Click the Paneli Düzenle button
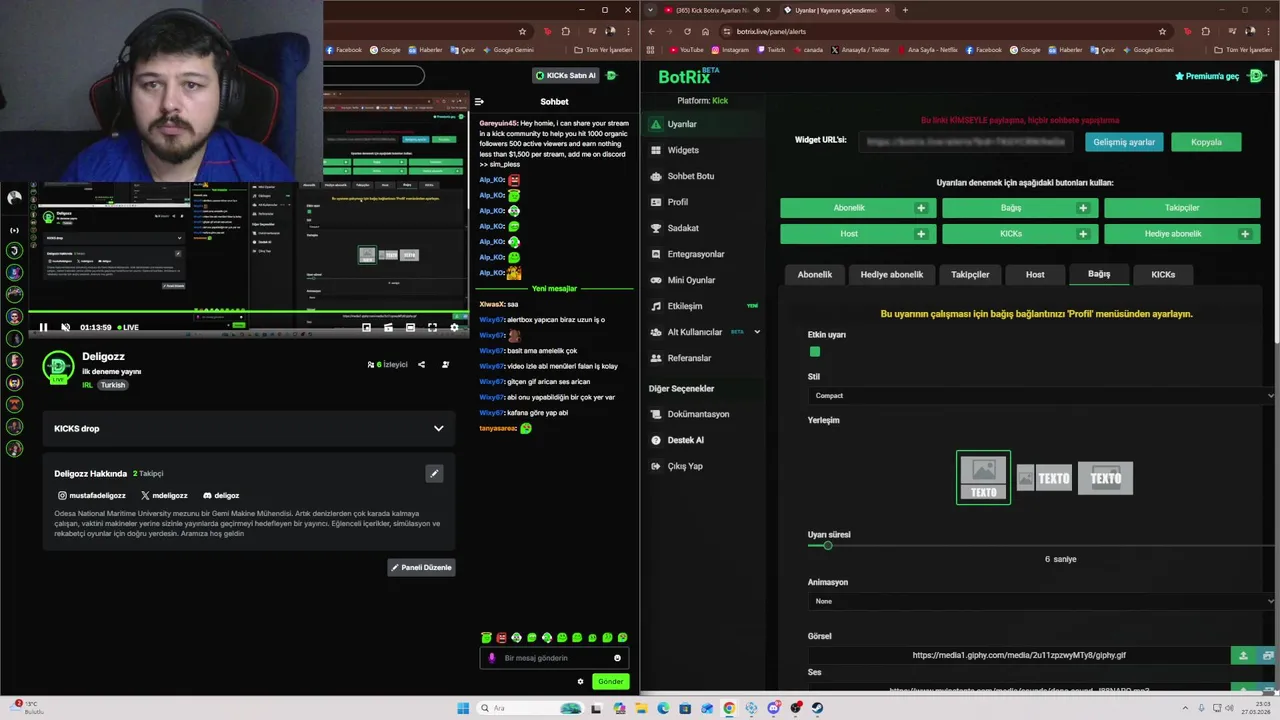 [421, 567]
